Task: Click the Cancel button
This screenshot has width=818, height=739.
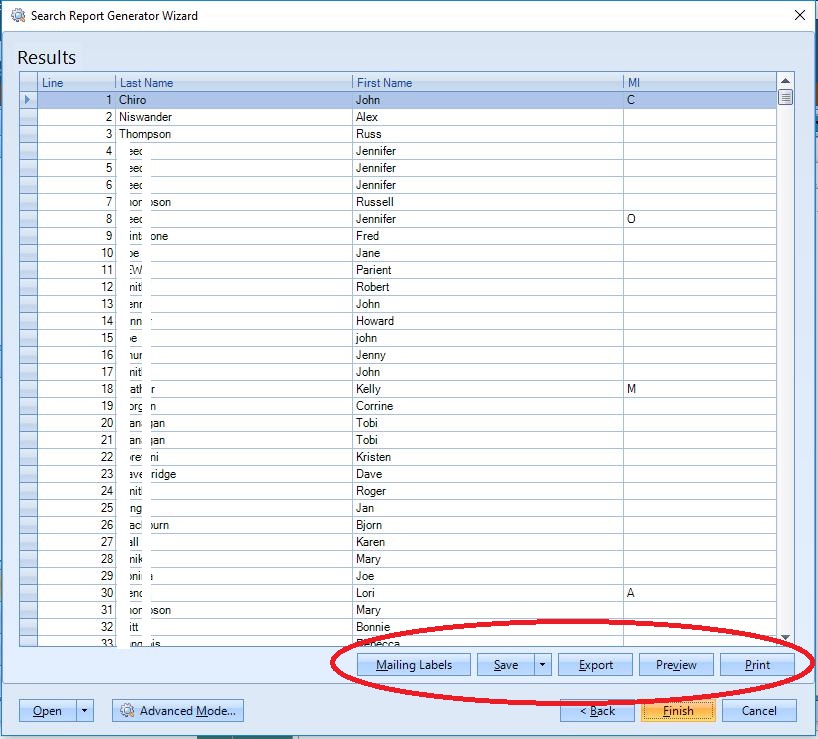Action: pyautogui.click(x=758, y=711)
